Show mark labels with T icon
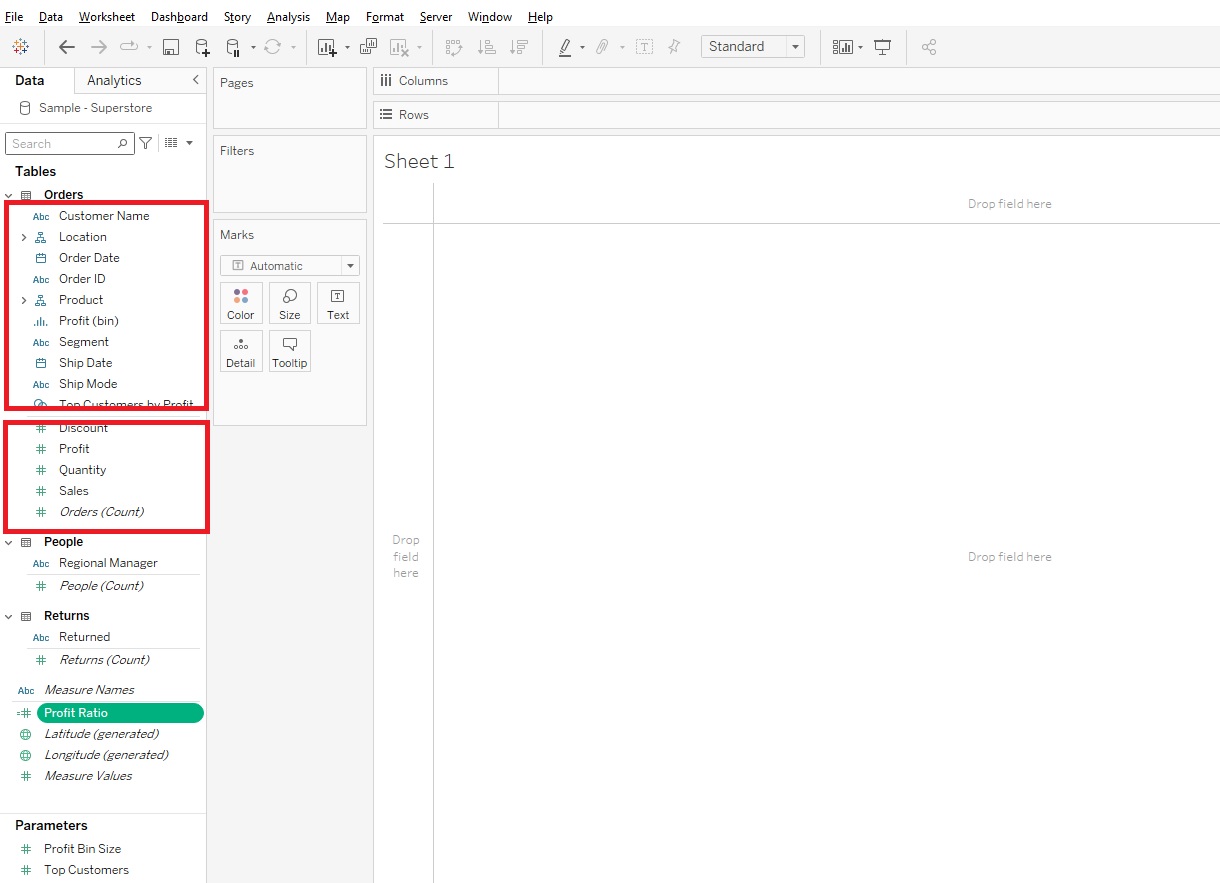Screen dimensions: 1220x883 coord(645,47)
